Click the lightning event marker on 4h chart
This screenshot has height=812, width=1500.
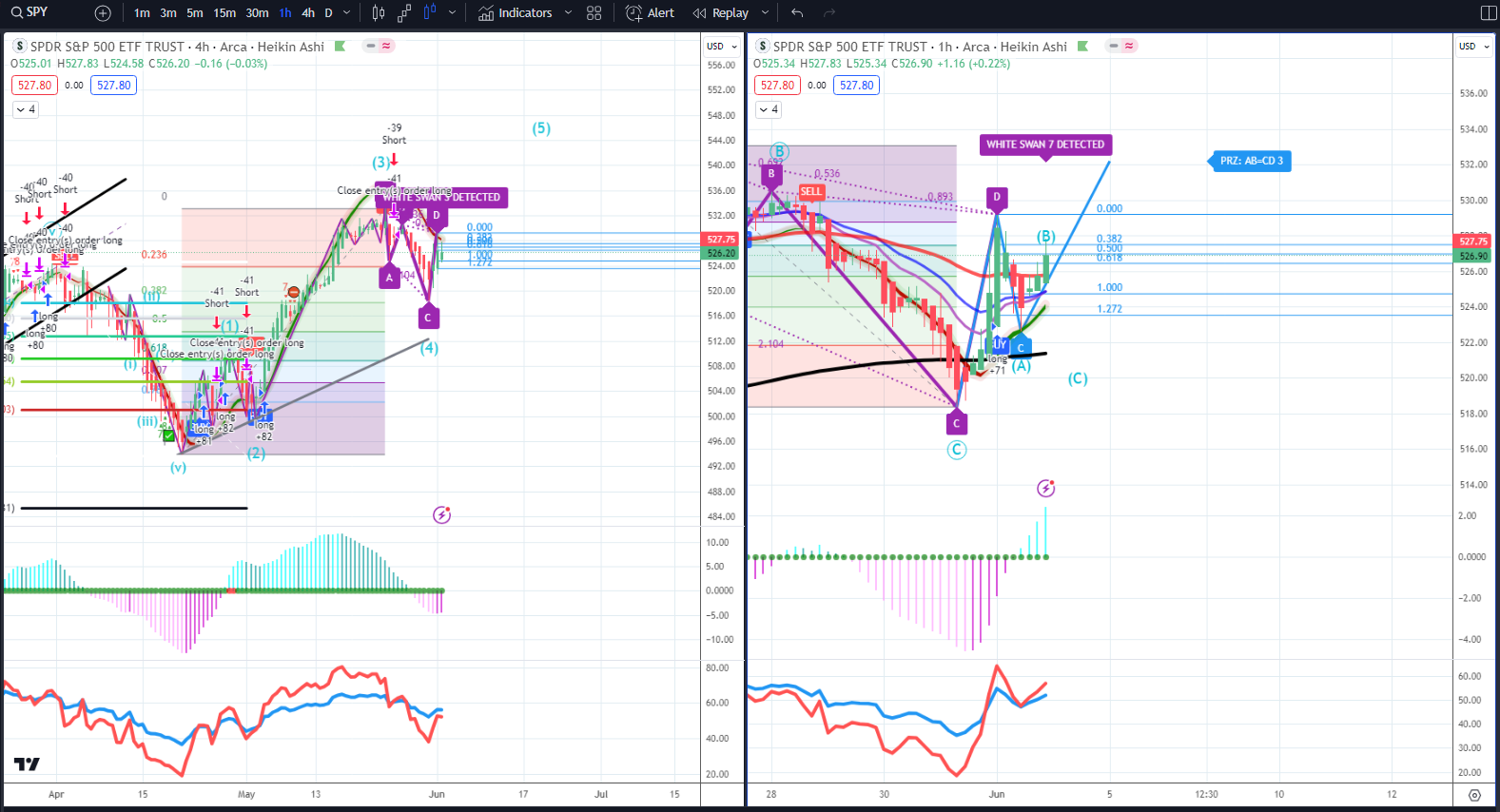(x=441, y=515)
